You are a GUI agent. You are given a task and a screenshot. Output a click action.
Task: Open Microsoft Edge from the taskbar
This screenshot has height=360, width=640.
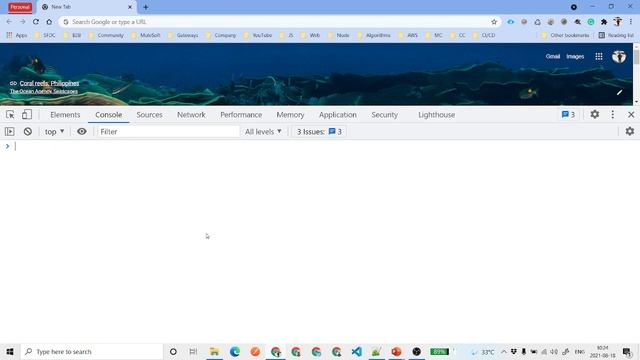(x=235, y=351)
